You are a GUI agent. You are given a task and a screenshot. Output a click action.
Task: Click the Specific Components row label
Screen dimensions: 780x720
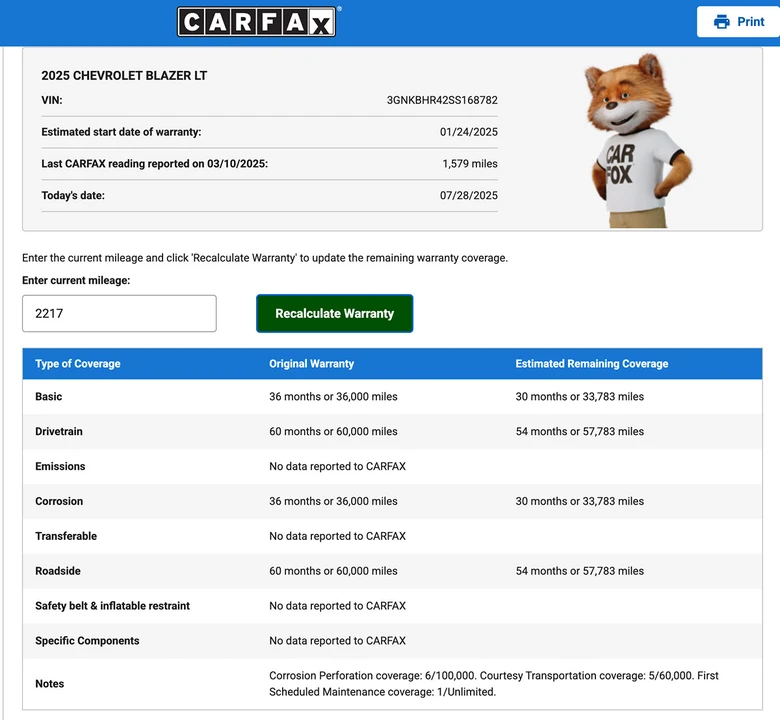(x=87, y=640)
